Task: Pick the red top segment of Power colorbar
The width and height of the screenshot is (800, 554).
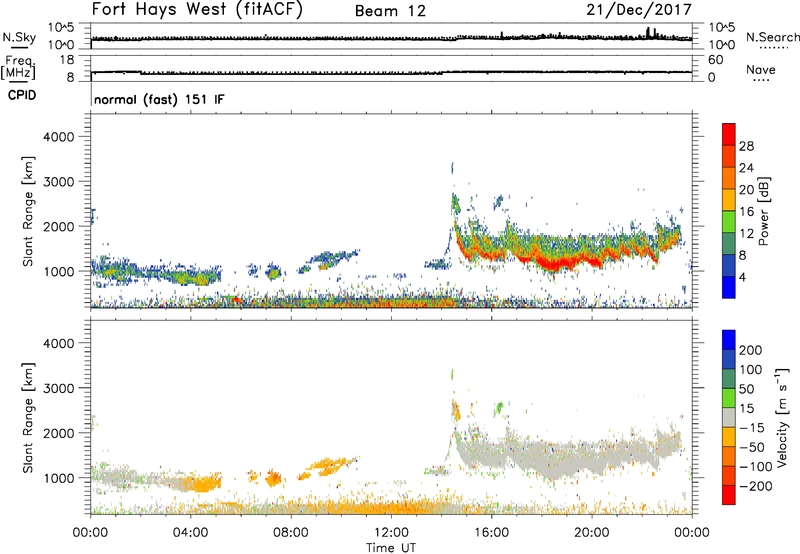Action: pyautogui.click(x=729, y=135)
